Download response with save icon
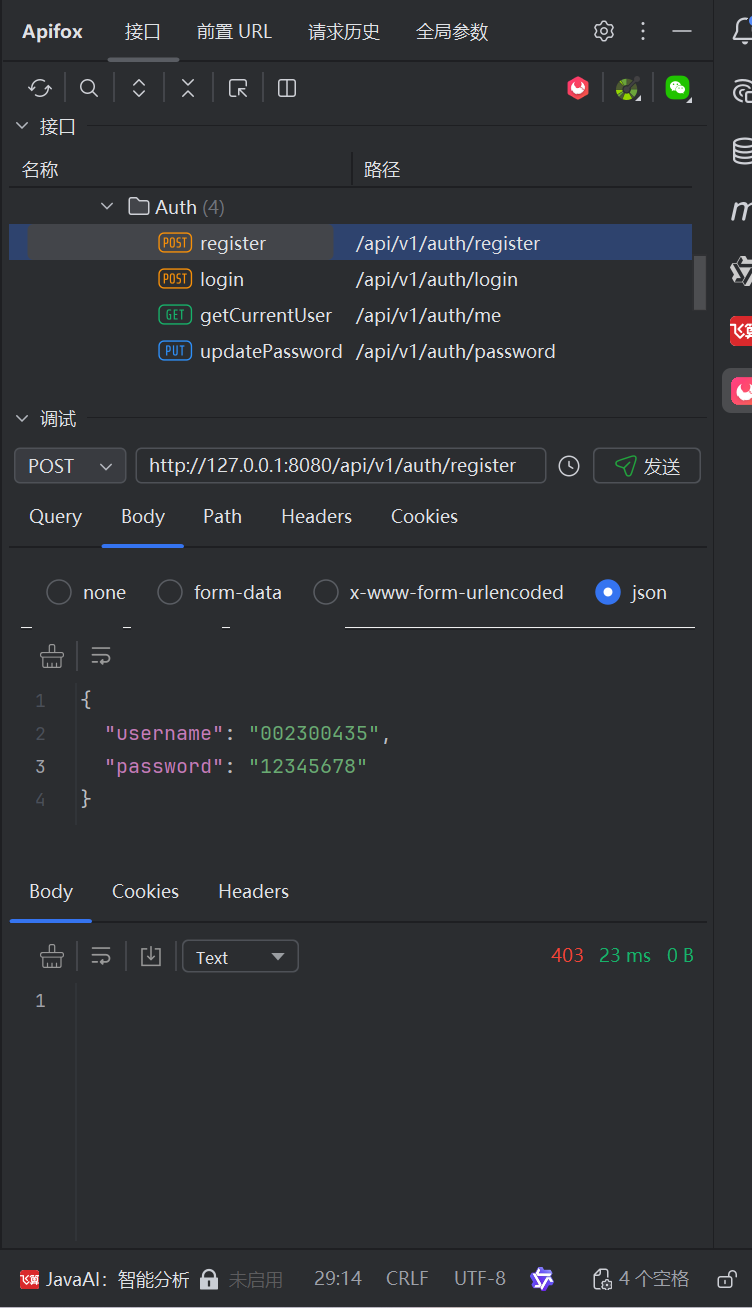The image size is (752, 1308). tap(151, 957)
